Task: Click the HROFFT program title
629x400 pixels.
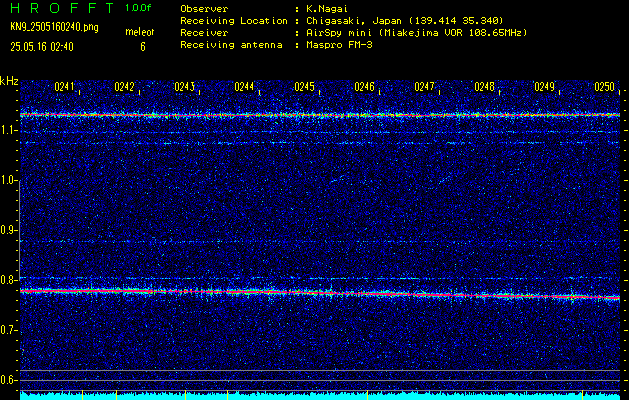Action: pos(62,8)
